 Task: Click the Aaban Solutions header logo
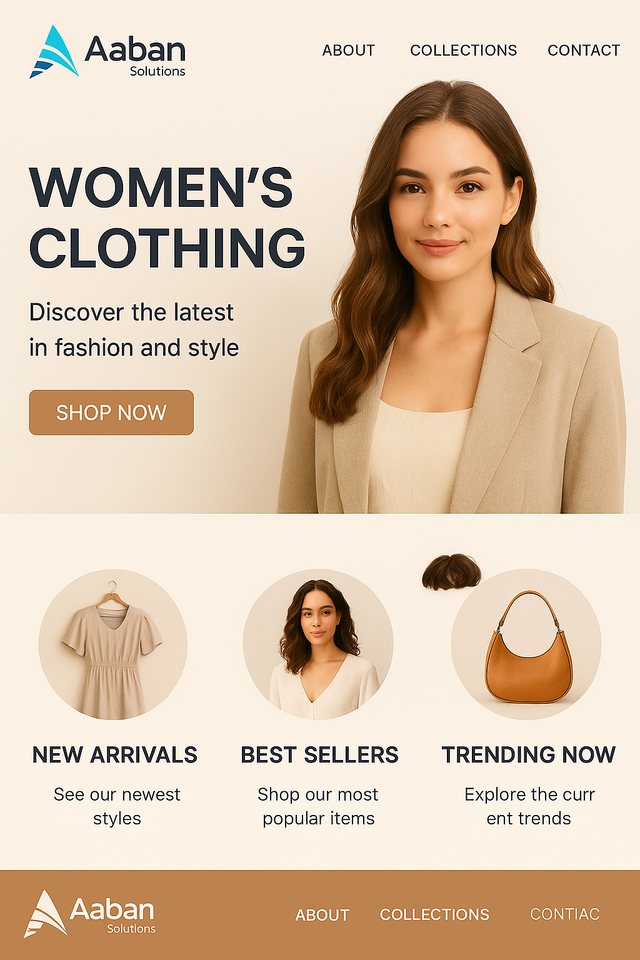pyautogui.click(x=107, y=52)
